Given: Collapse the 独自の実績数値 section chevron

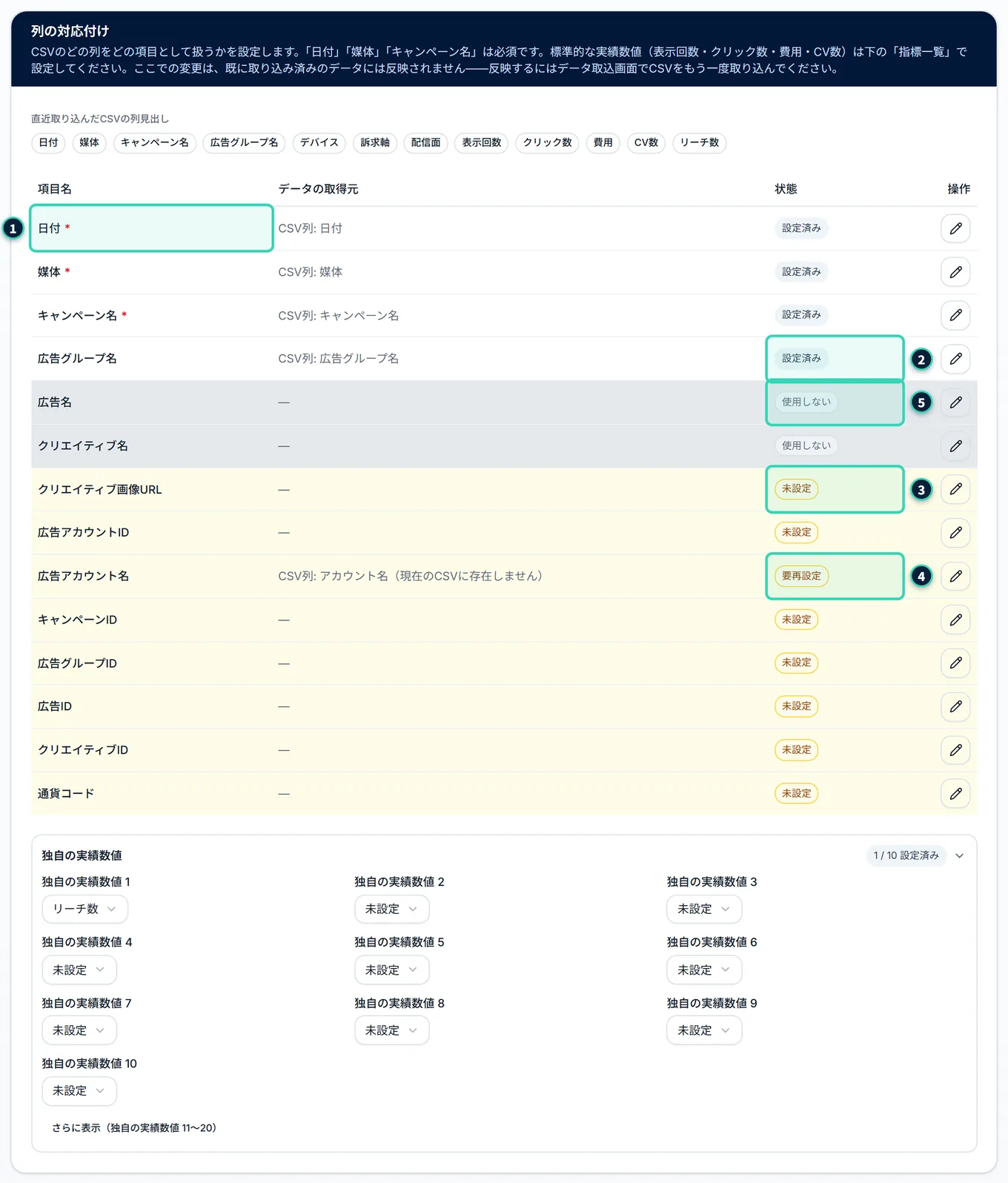Looking at the screenshot, I should [960, 855].
